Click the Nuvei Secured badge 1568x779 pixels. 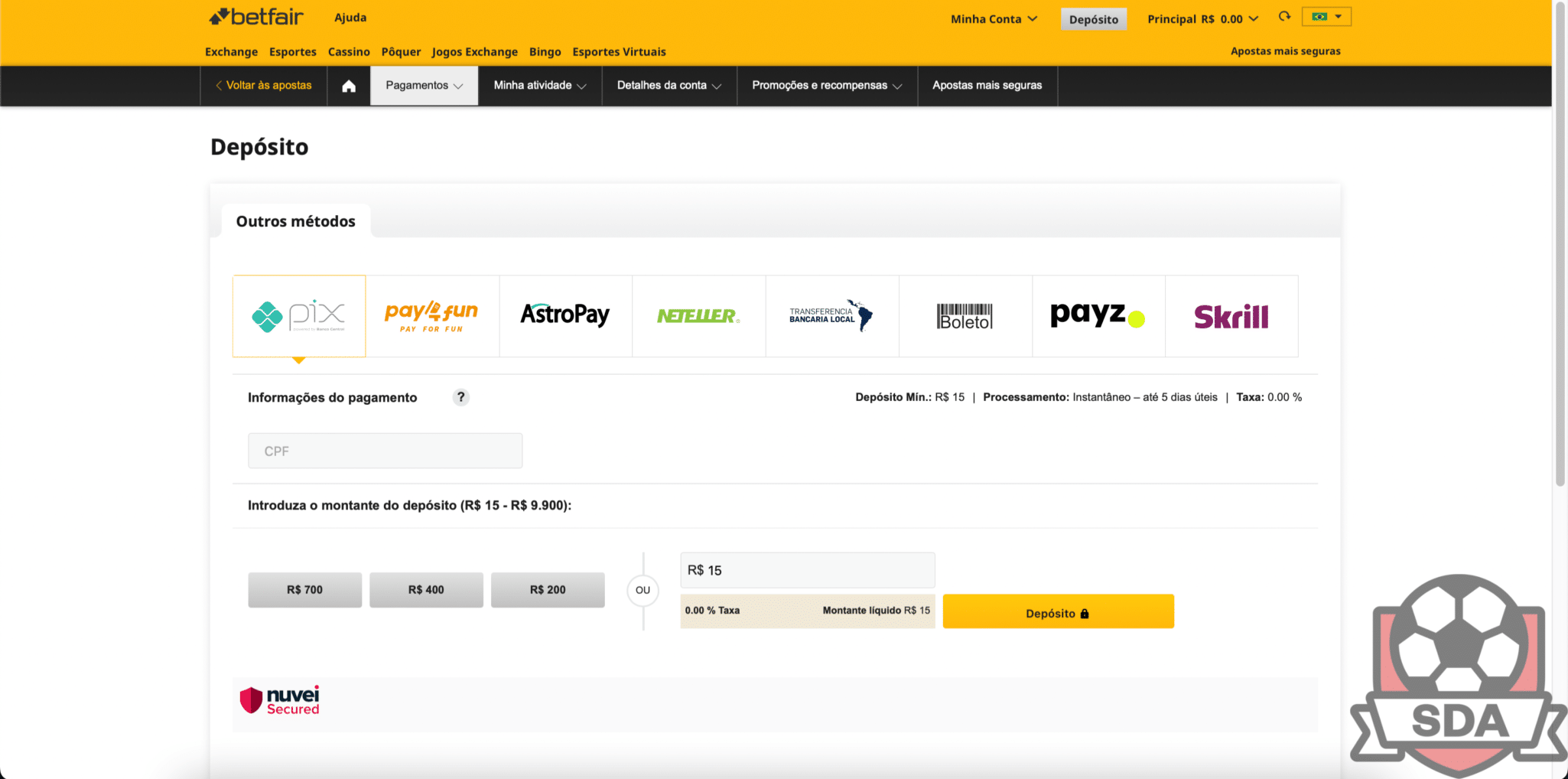(280, 700)
